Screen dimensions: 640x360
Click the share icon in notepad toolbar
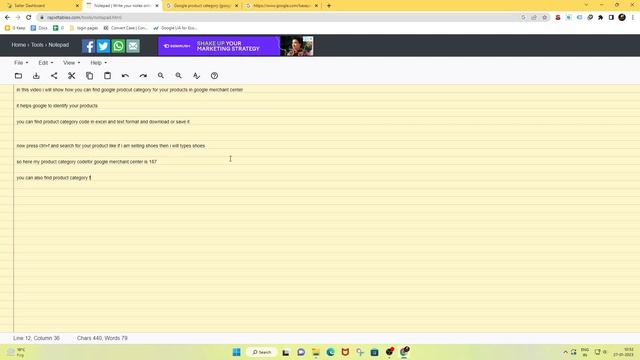(54, 76)
